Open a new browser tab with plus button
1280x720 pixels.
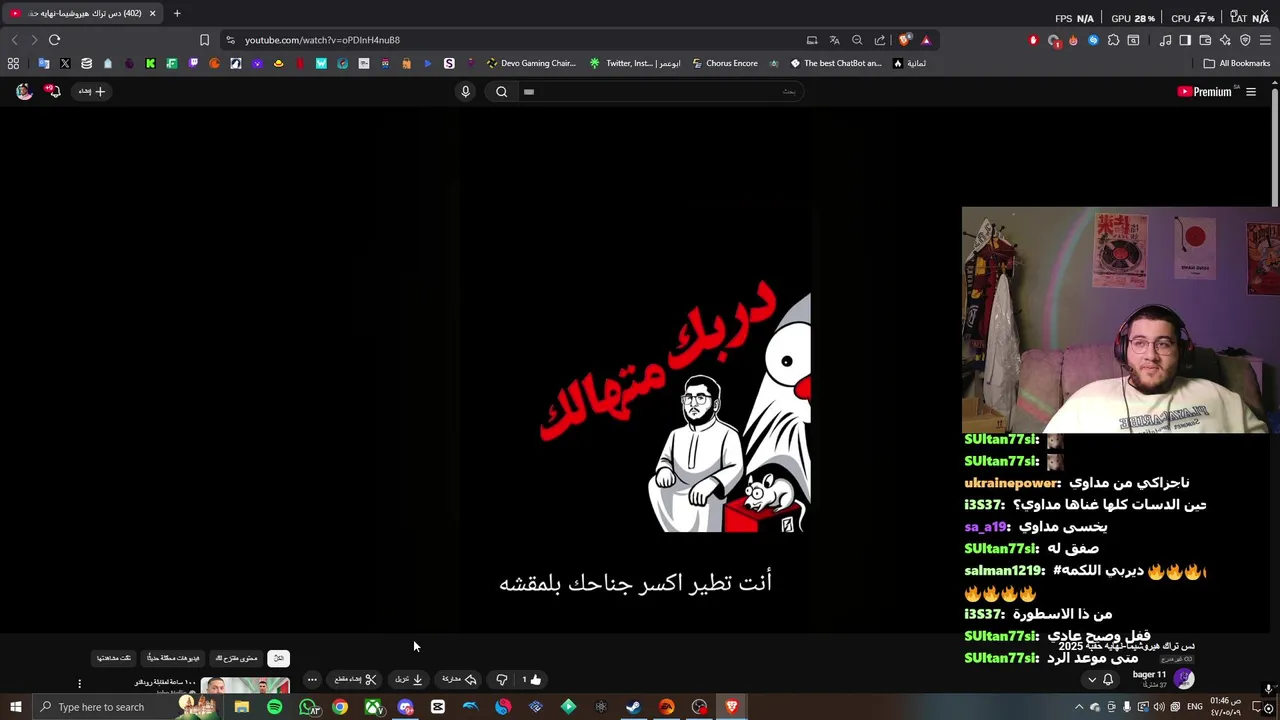pyautogui.click(x=177, y=13)
